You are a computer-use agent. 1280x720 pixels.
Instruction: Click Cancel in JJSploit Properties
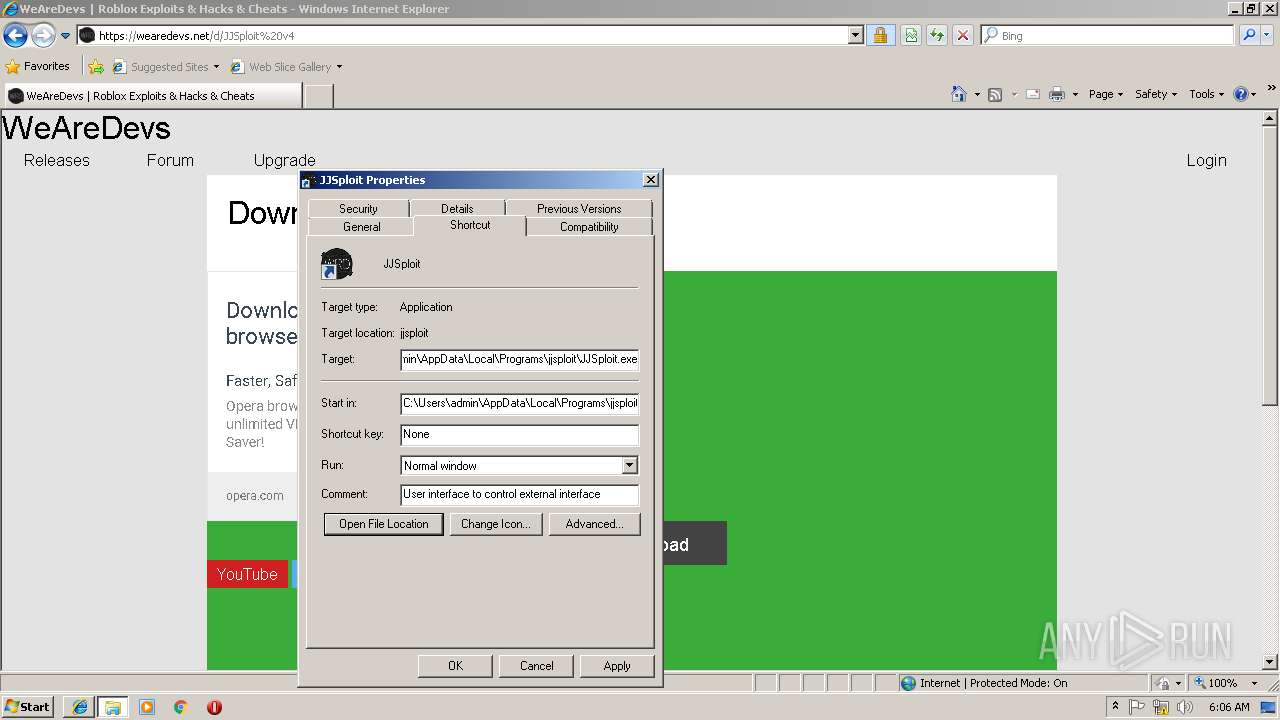tap(536, 666)
